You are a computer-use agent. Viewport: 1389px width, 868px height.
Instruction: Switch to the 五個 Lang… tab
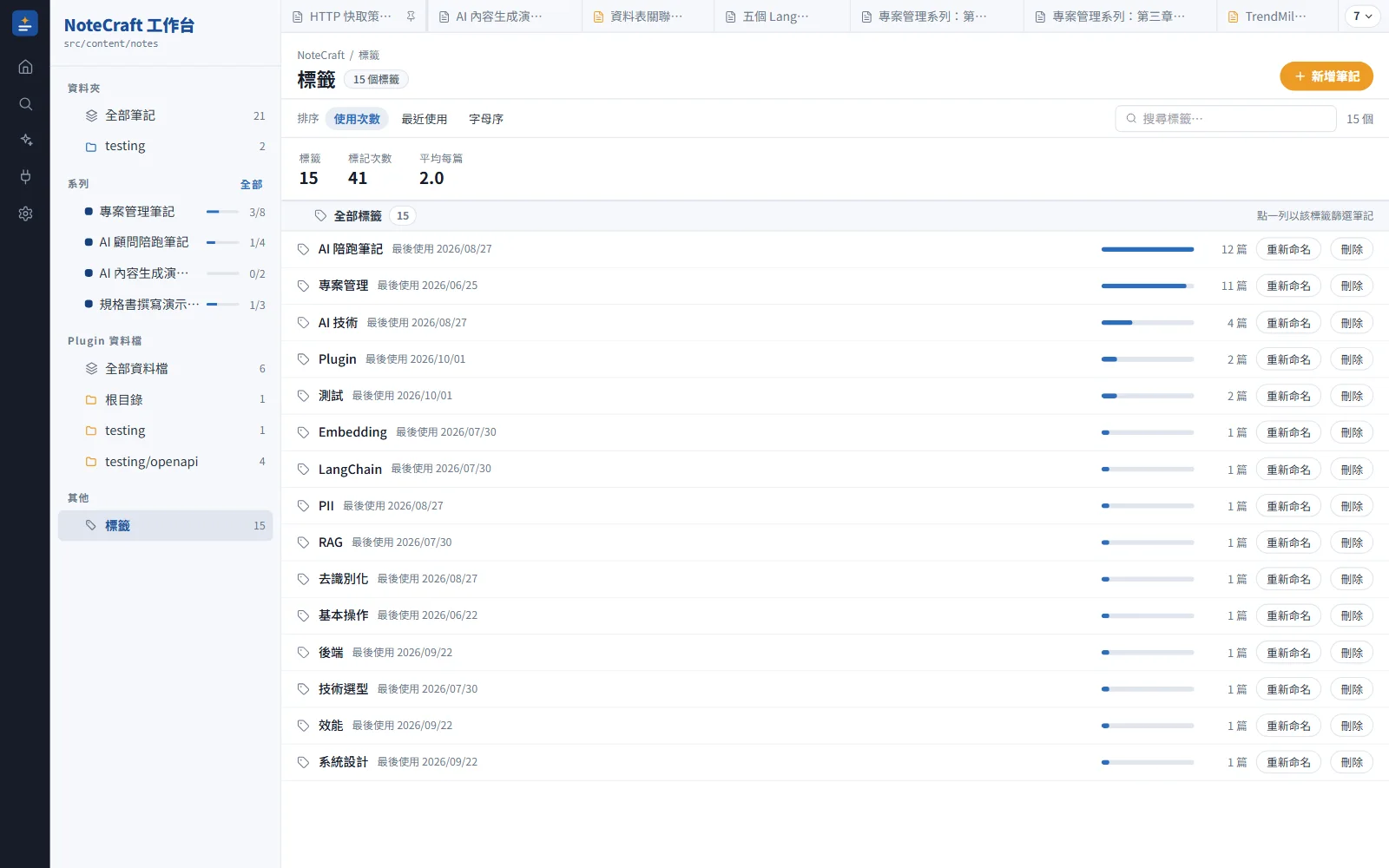click(x=781, y=16)
